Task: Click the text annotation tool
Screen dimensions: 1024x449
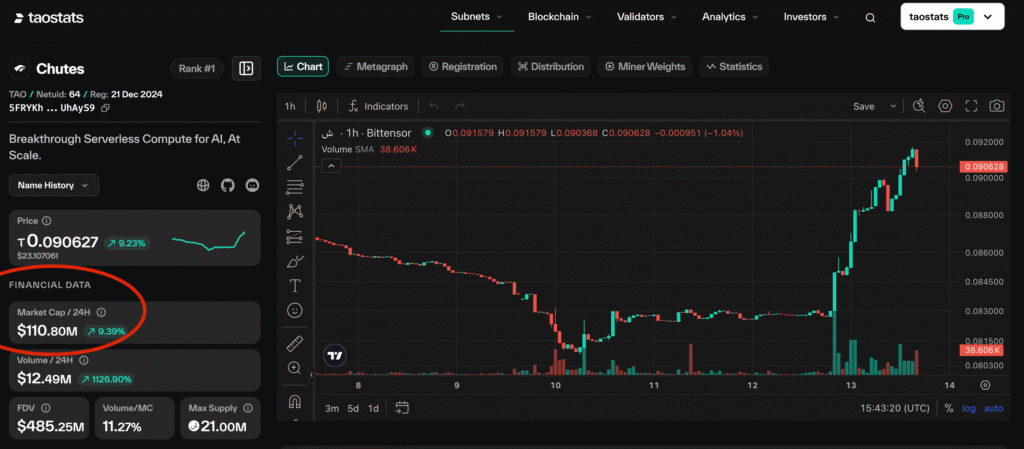Action: point(295,286)
